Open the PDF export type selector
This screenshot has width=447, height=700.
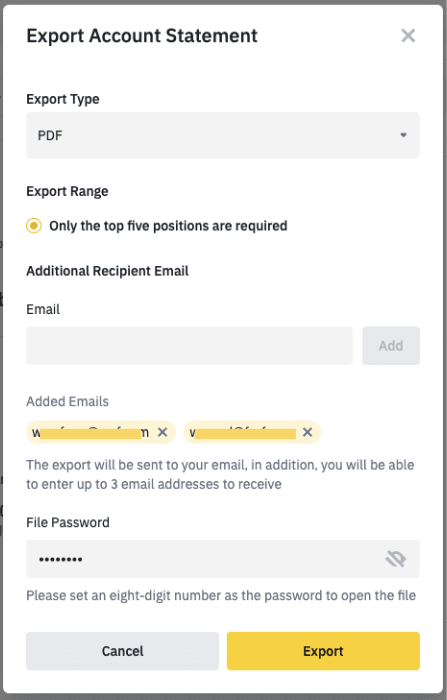tap(223, 135)
